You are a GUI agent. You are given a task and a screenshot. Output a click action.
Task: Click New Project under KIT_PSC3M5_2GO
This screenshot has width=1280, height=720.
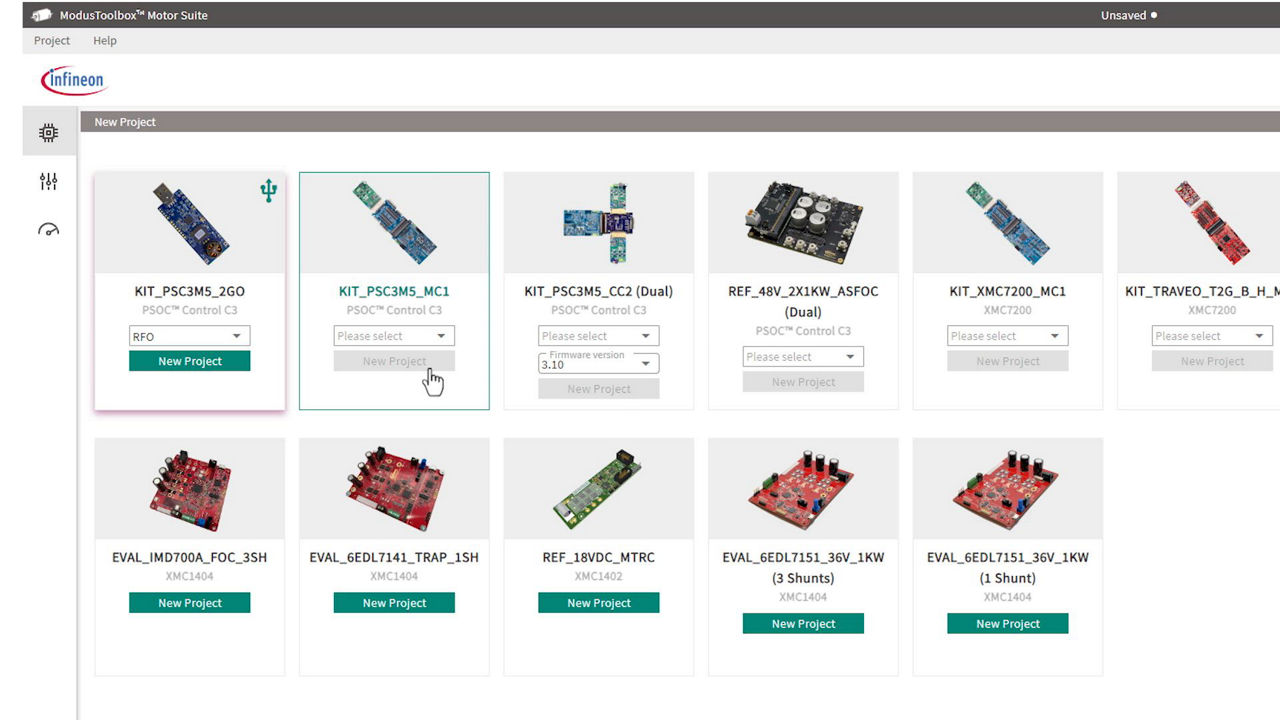(x=189, y=361)
